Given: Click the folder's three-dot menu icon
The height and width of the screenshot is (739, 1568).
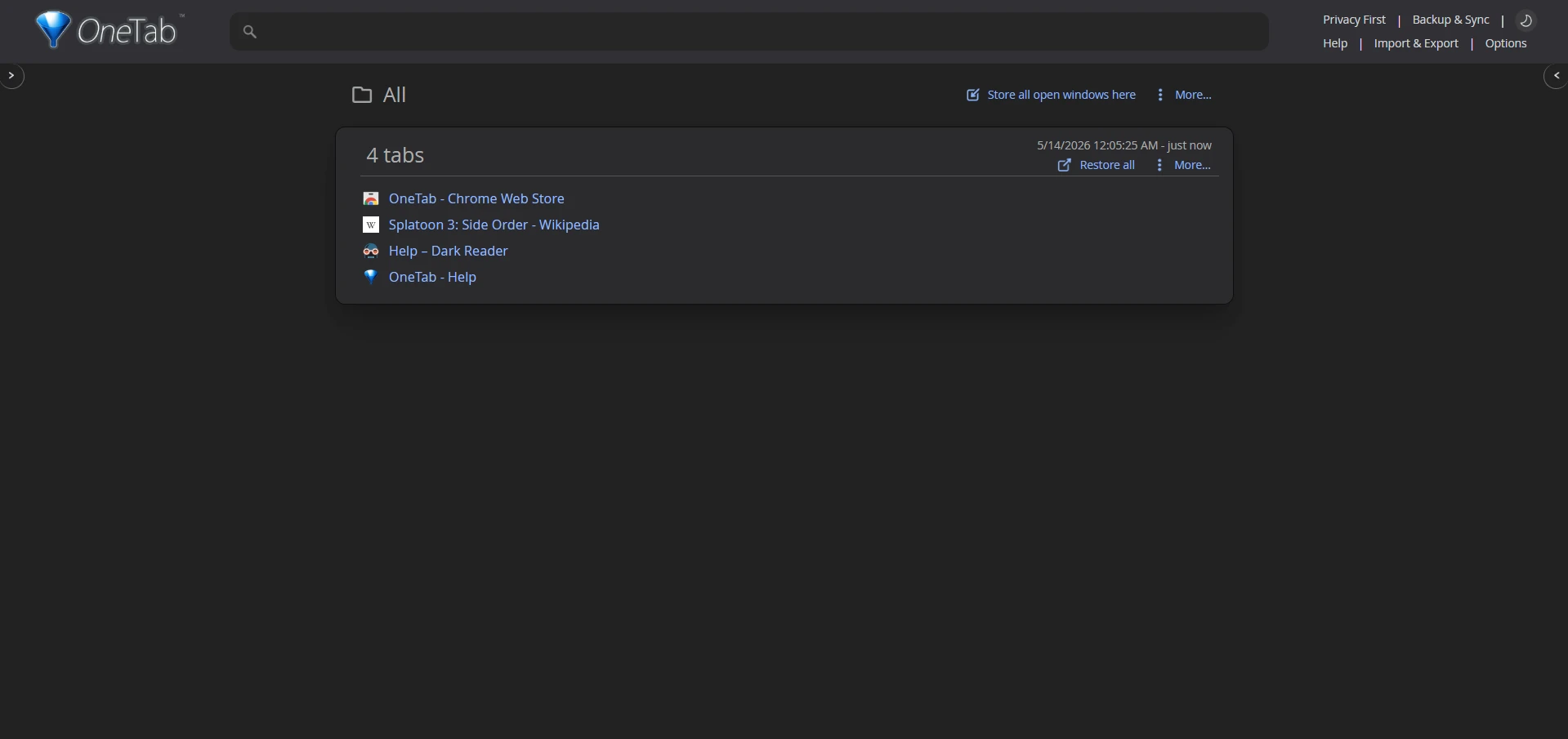Looking at the screenshot, I should pos(1160,95).
